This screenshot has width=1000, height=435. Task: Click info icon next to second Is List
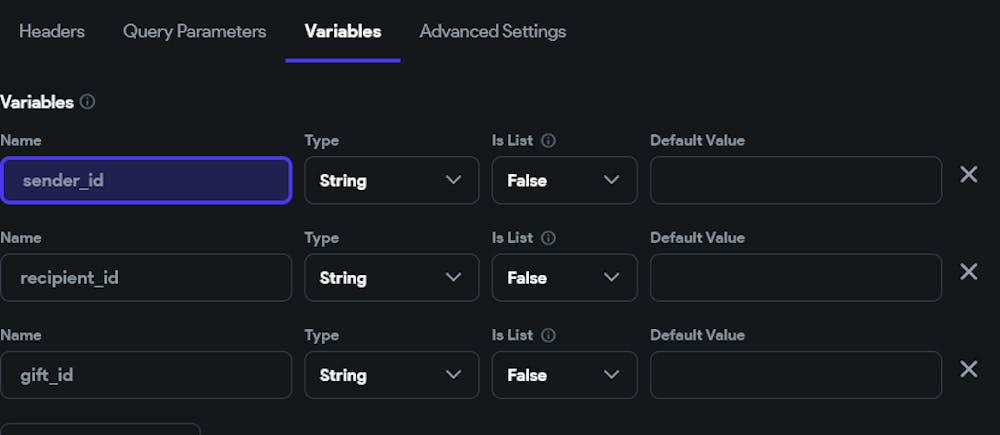click(x=548, y=238)
